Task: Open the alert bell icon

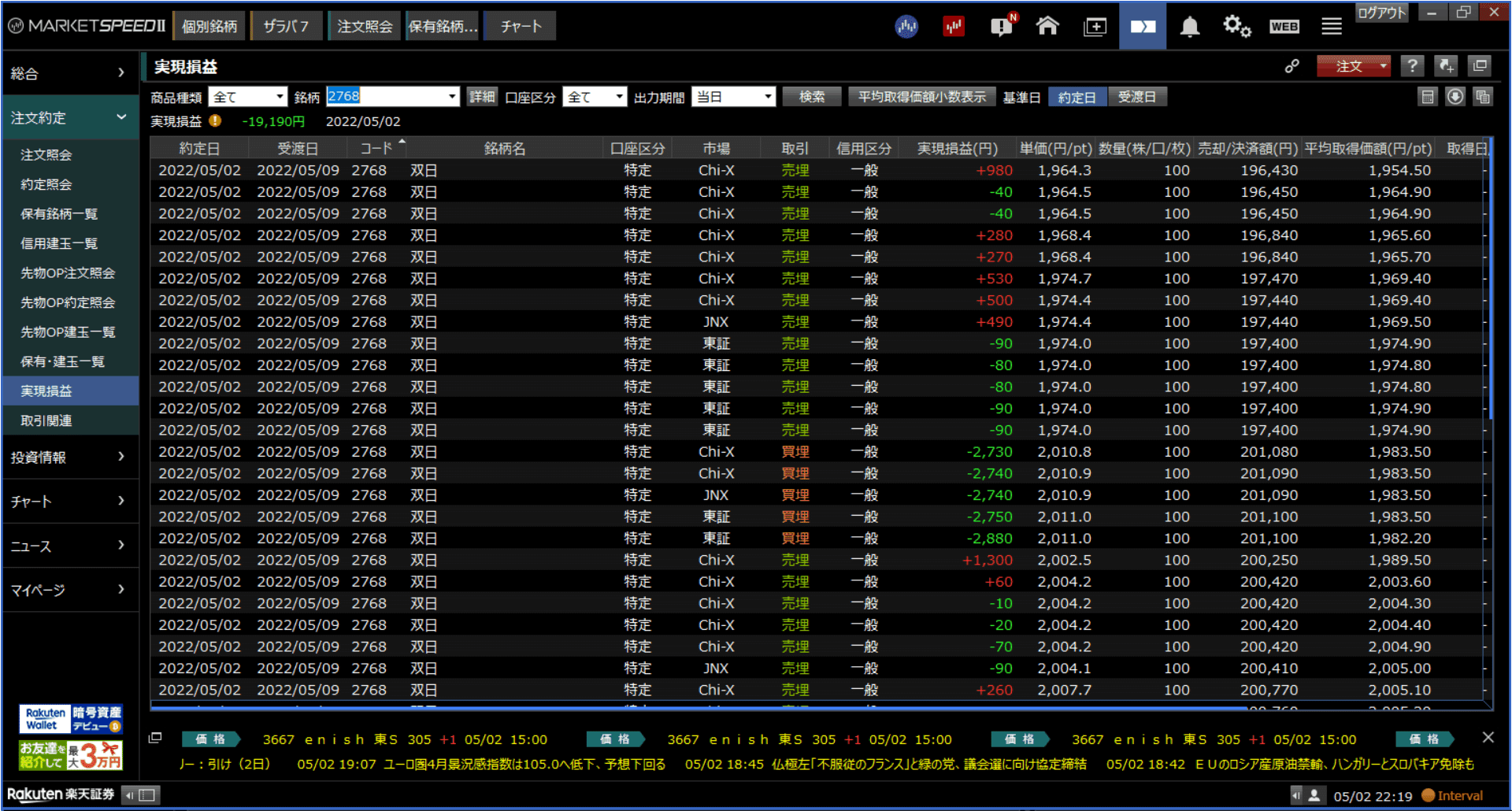Action: point(1190,27)
